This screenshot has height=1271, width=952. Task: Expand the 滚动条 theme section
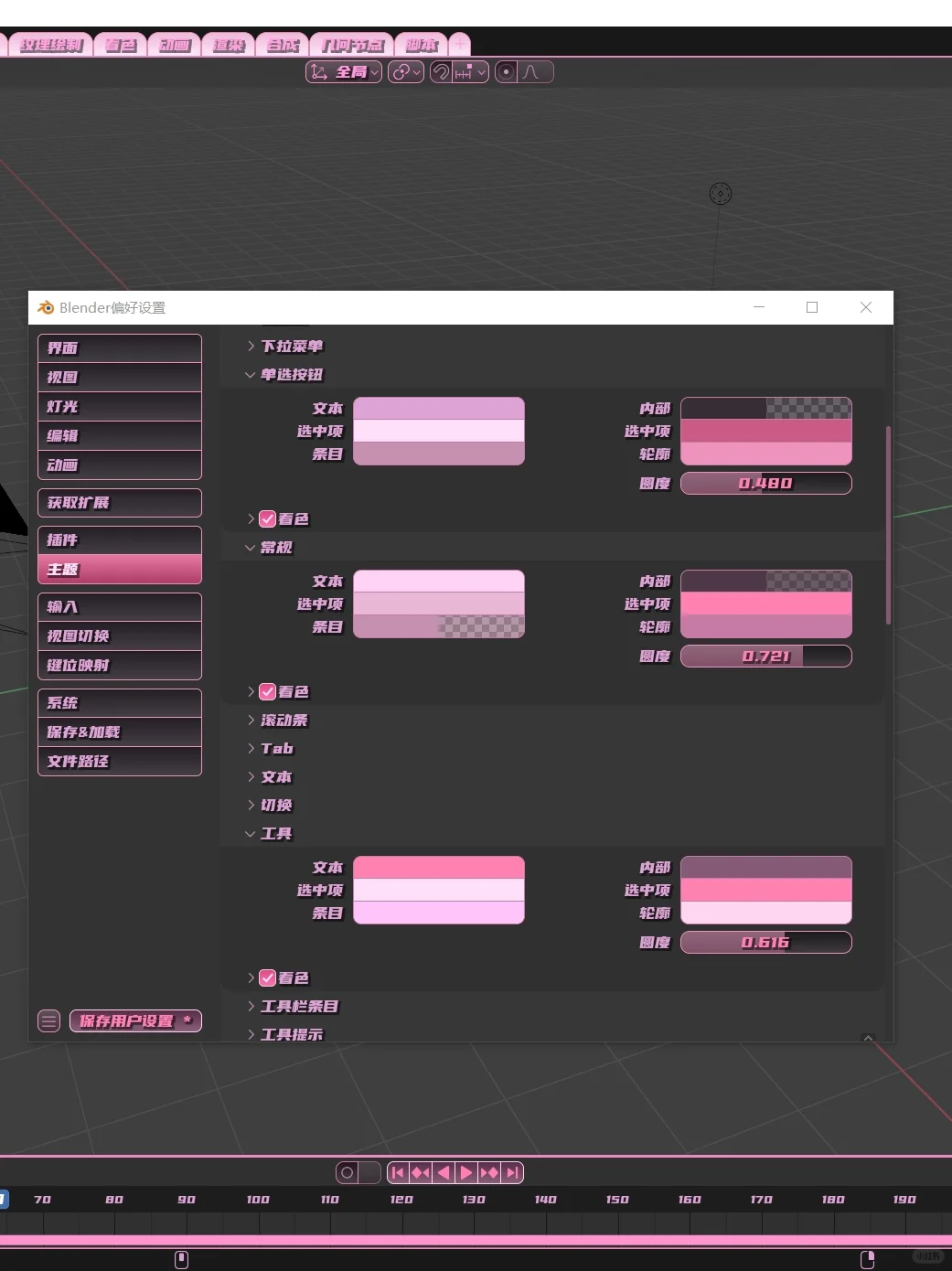click(277, 721)
